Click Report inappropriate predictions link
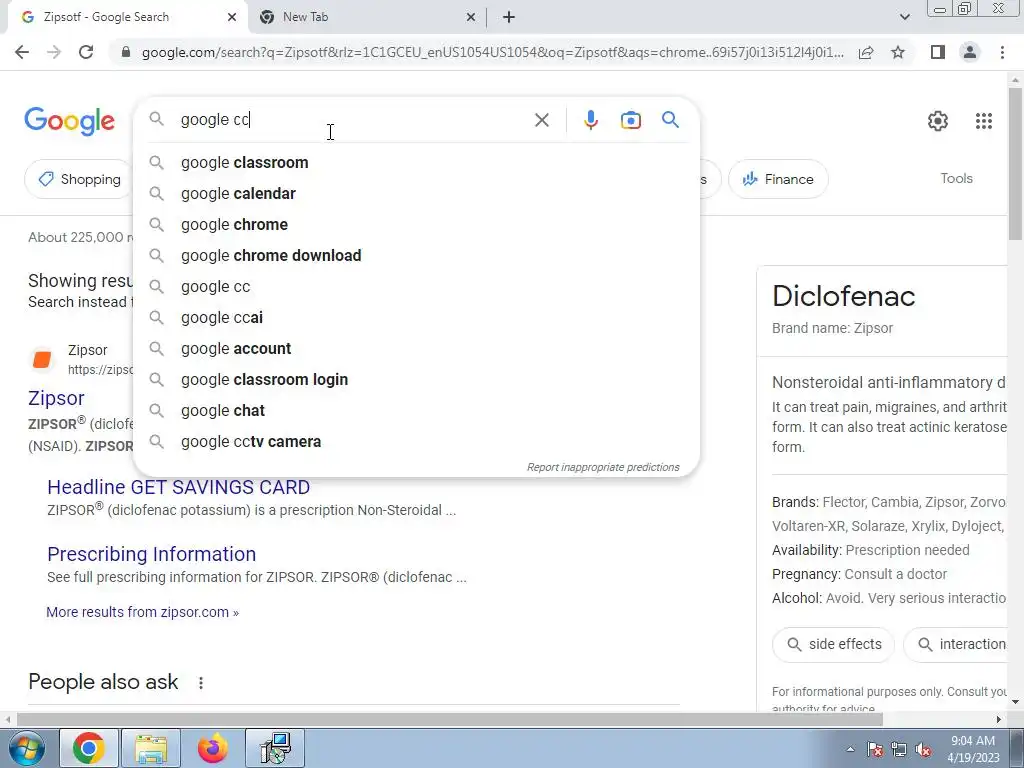The height and width of the screenshot is (768, 1024). click(603, 467)
